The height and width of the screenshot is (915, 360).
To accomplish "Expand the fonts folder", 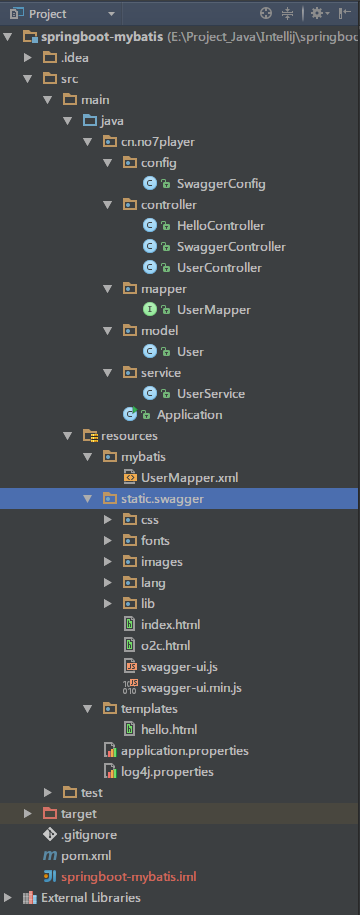I will point(108,541).
